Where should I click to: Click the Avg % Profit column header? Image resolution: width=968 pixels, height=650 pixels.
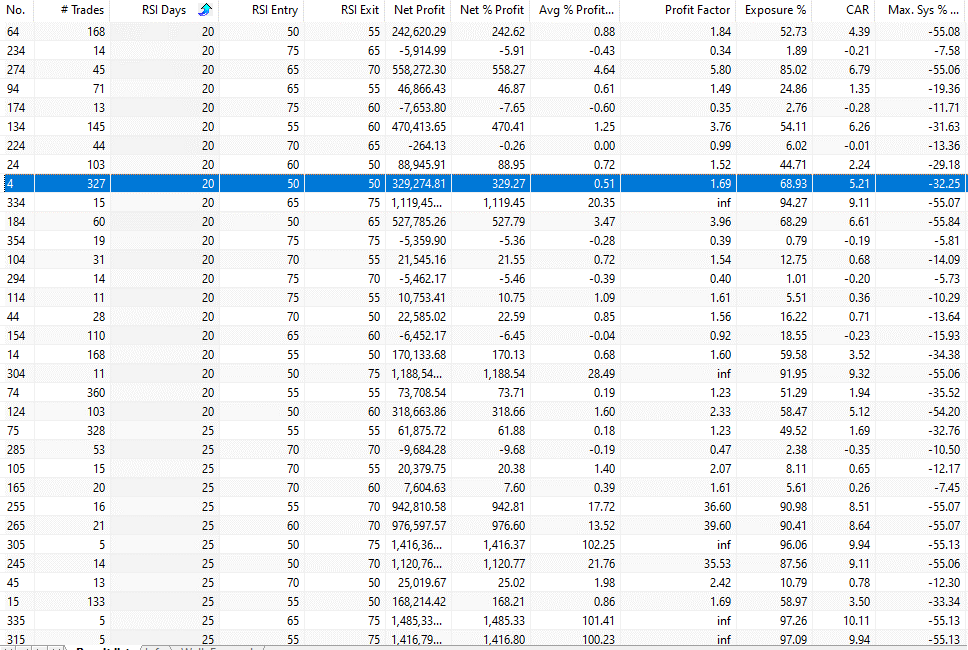click(x=577, y=10)
